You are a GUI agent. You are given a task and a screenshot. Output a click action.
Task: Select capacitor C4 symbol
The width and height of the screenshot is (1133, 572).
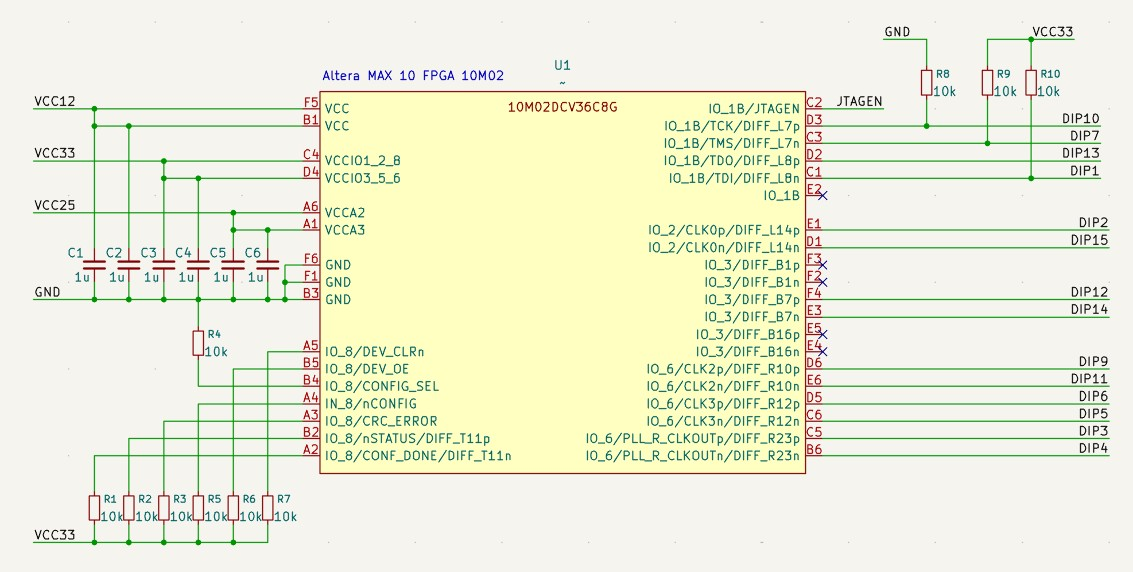[198, 265]
